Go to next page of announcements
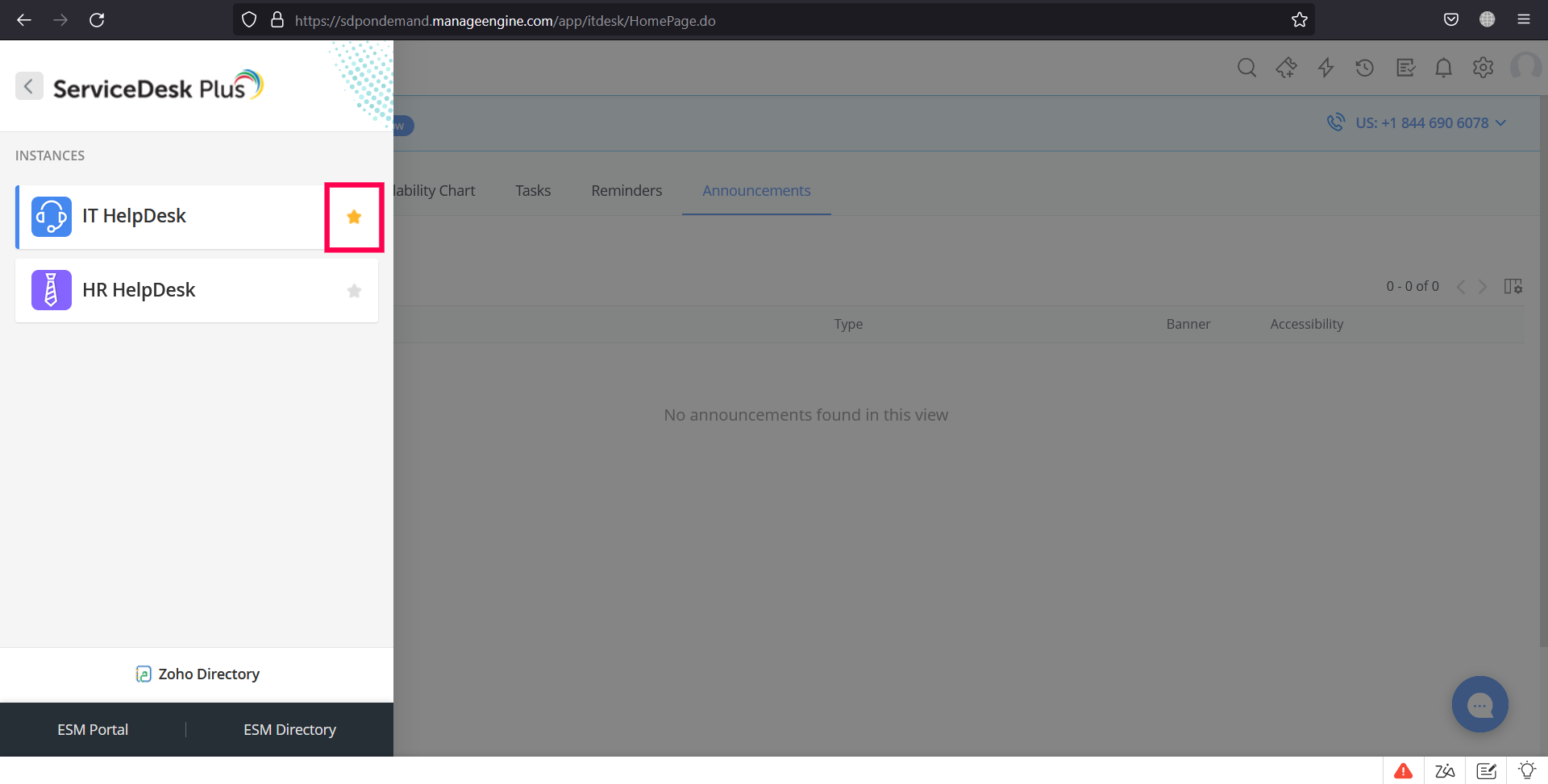 (x=1483, y=287)
